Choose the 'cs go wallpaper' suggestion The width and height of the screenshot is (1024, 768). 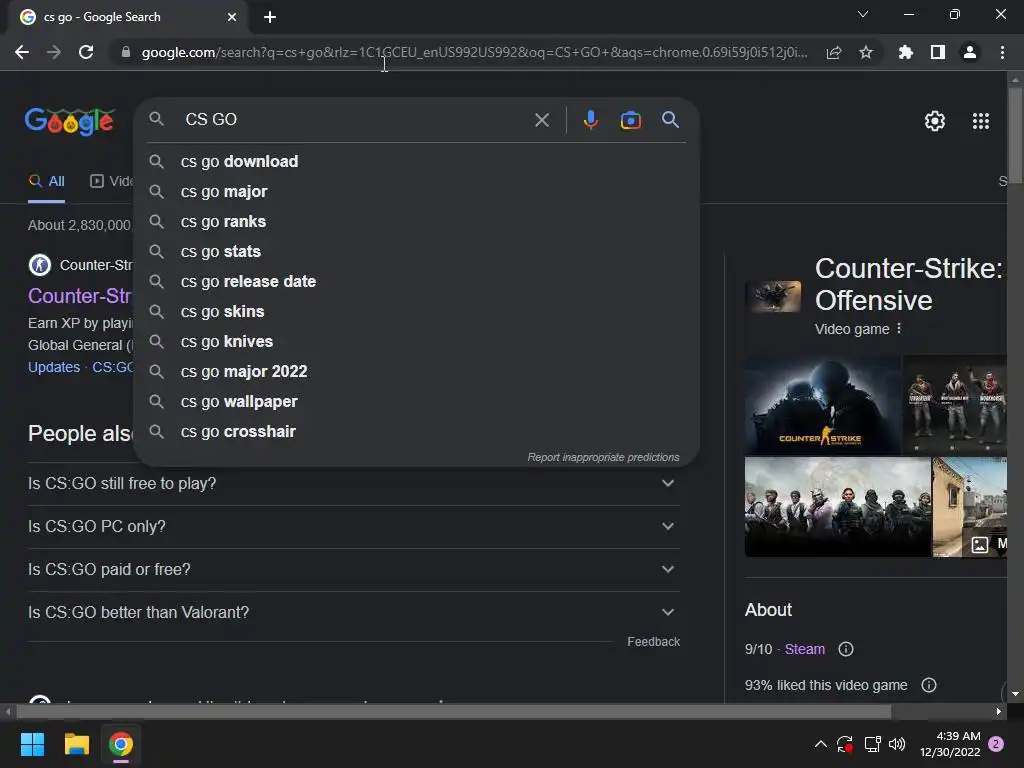point(416,402)
